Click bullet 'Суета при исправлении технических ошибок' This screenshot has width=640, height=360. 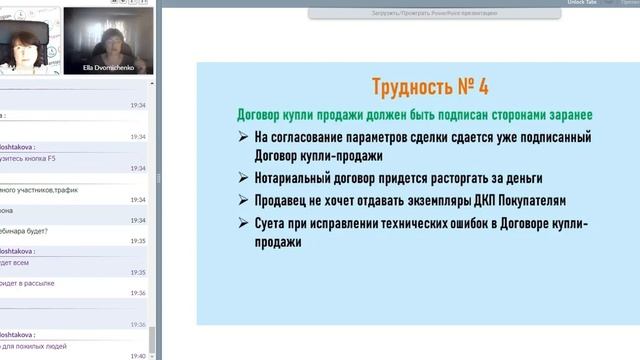(x=421, y=233)
